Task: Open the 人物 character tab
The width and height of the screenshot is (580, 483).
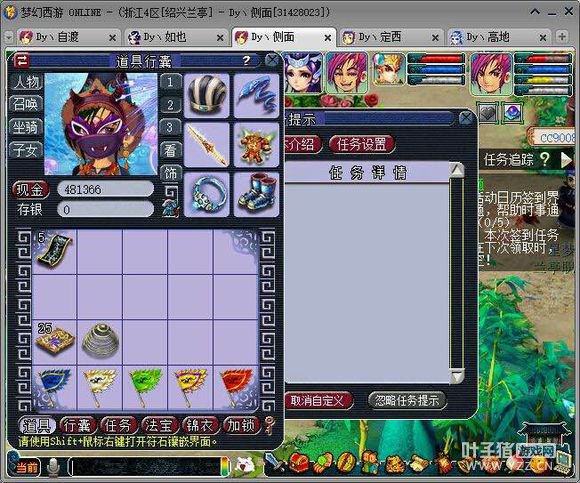Action: click(26, 82)
